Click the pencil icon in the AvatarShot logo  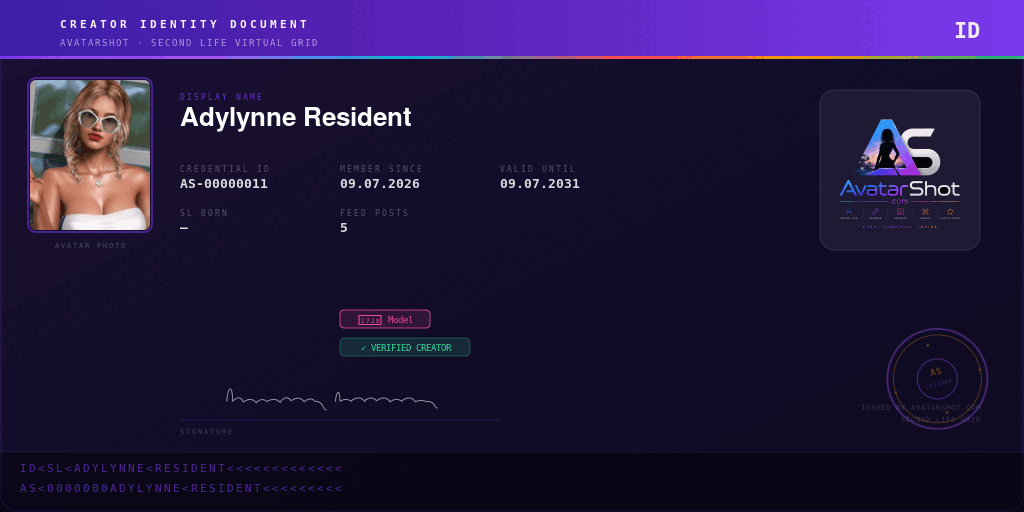875,212
